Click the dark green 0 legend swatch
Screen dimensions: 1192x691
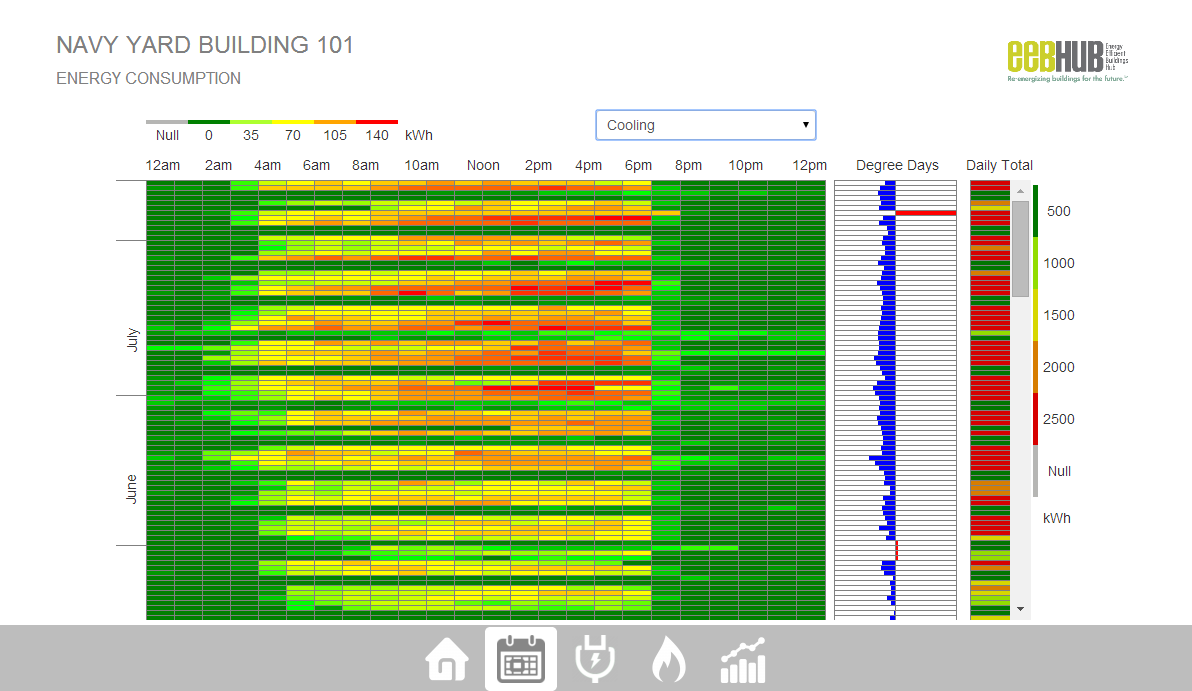[x=208, y=122]
